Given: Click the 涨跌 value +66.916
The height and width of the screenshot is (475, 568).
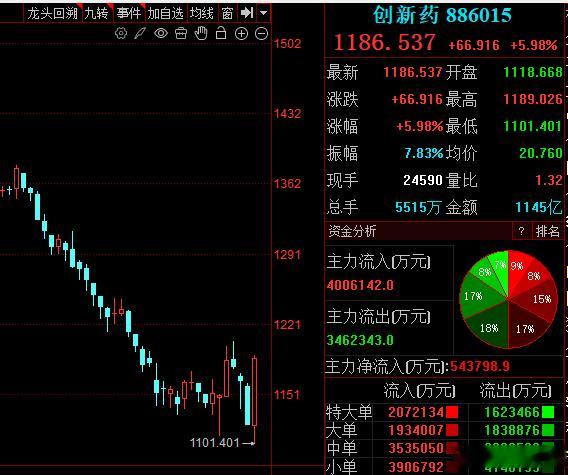Looking at the screenshot, I should pyautogui.click(x=417, y=99).
